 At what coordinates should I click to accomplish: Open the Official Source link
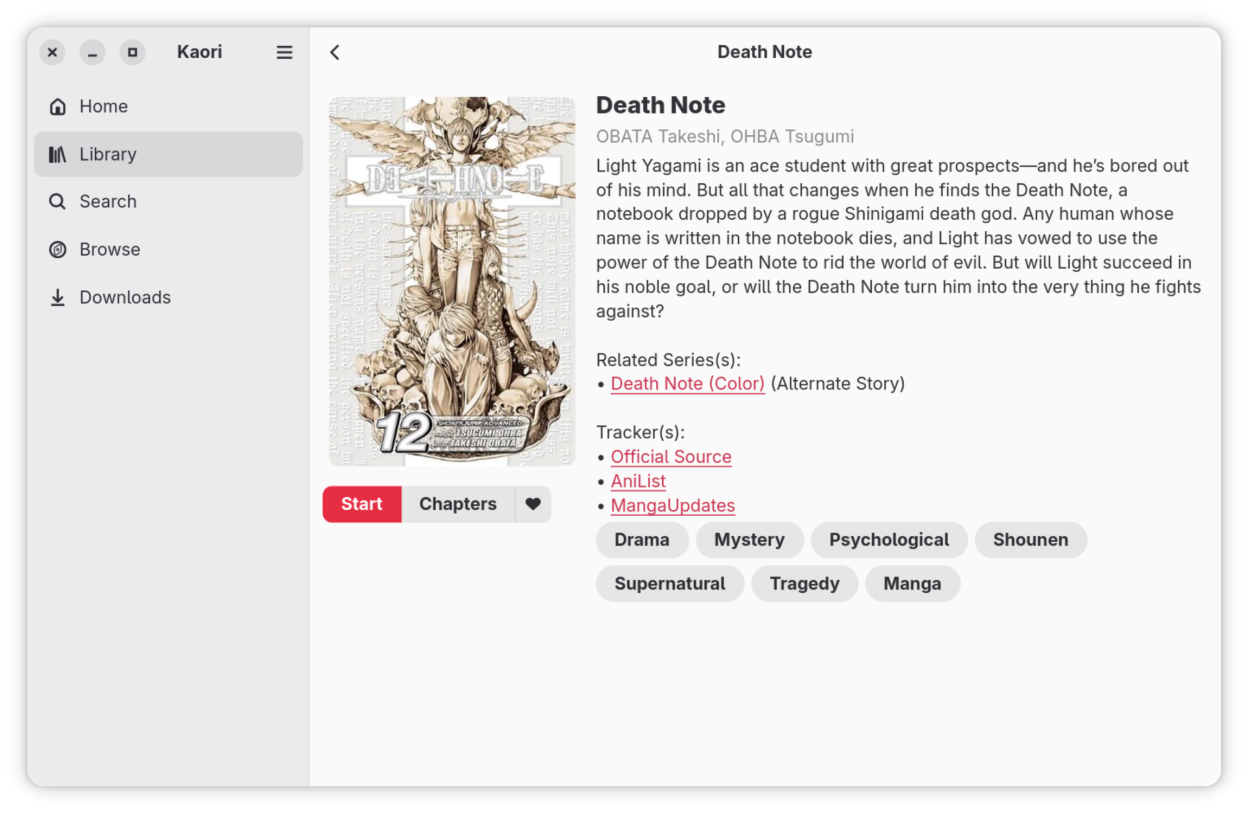(x=671, y=457)
